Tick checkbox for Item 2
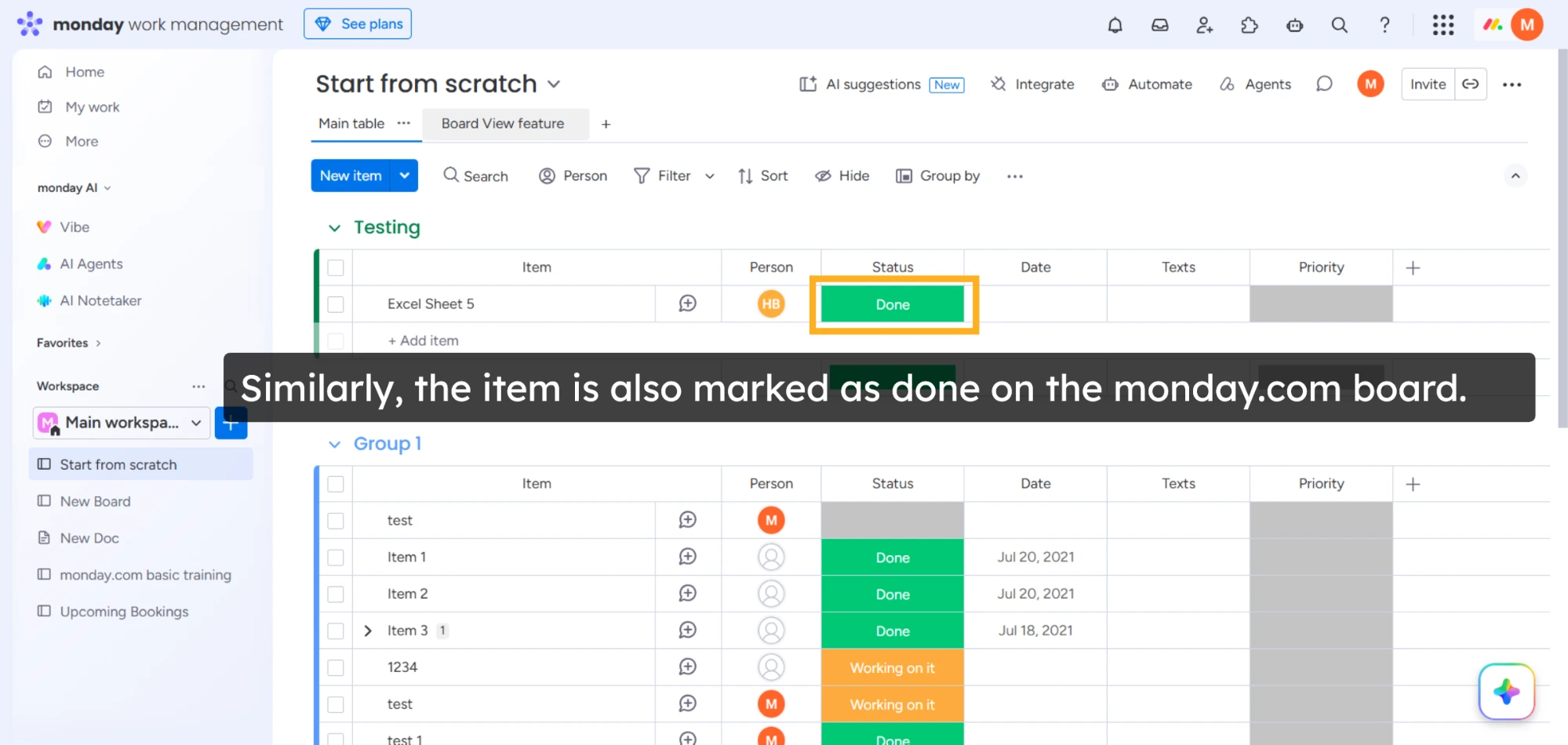 click(336, 594)
